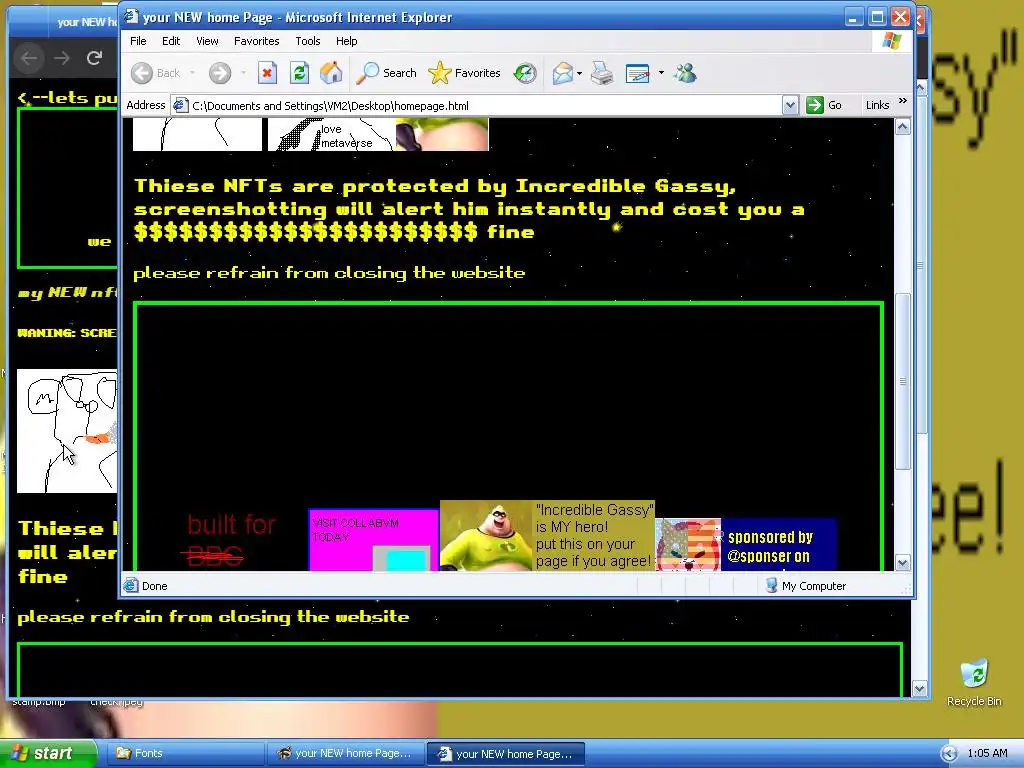Image resolution: width=1024 pixels, height=768 pixels.
Task: Click the page icon in address bar
Action: click(x=181, y=105)
